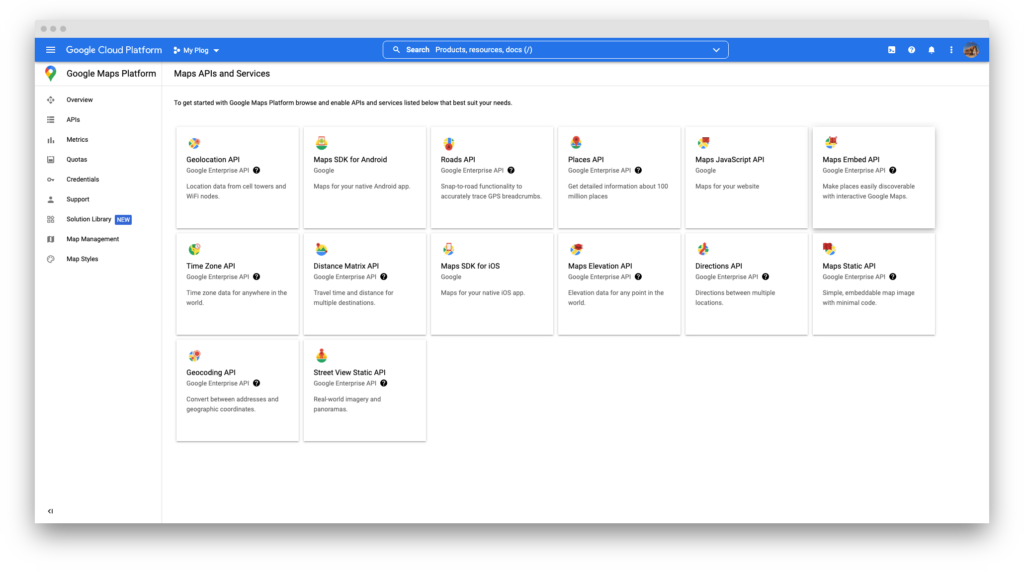Open the Geolocation API card title

[x=213, y=159]
